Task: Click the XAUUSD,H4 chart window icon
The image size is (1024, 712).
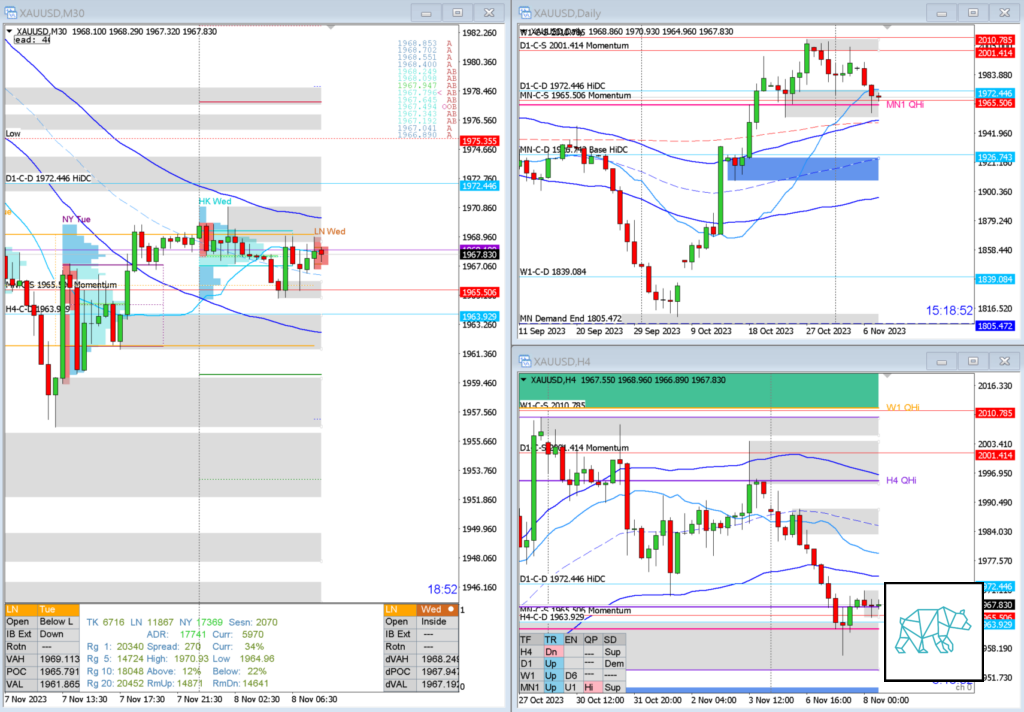Action: [x=523, y=361]
